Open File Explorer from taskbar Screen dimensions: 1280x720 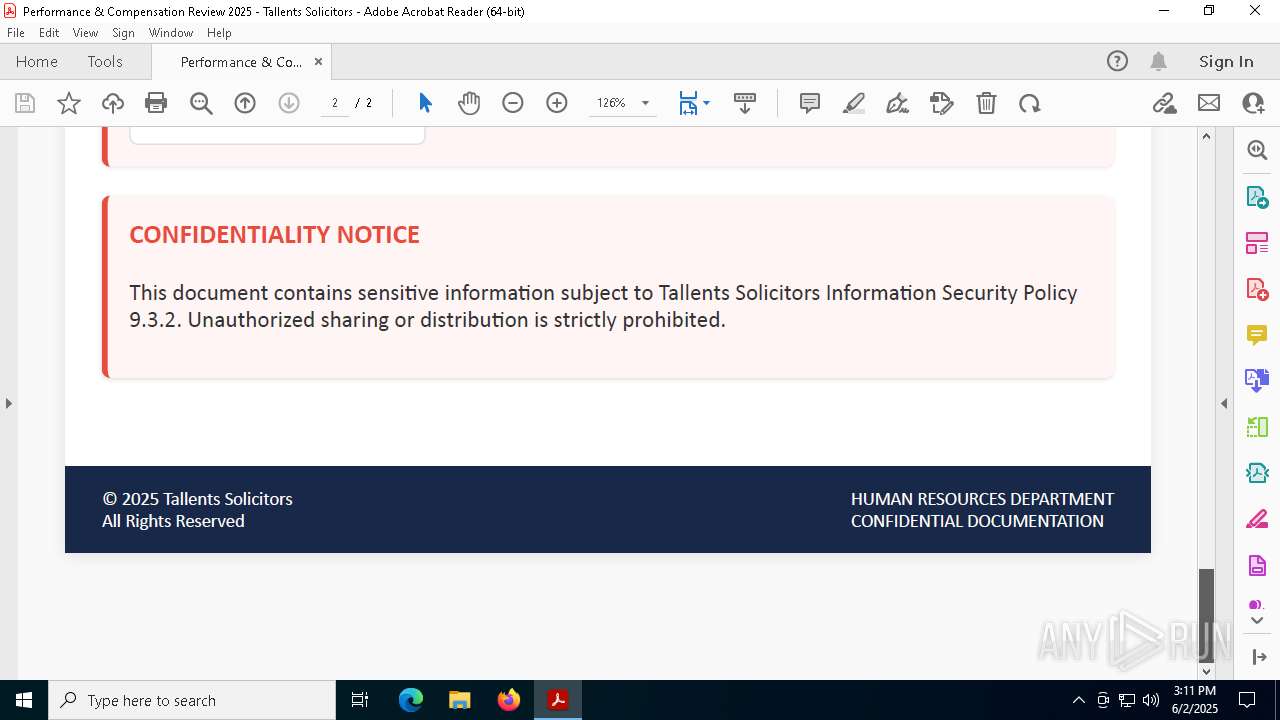pos(460,700)
